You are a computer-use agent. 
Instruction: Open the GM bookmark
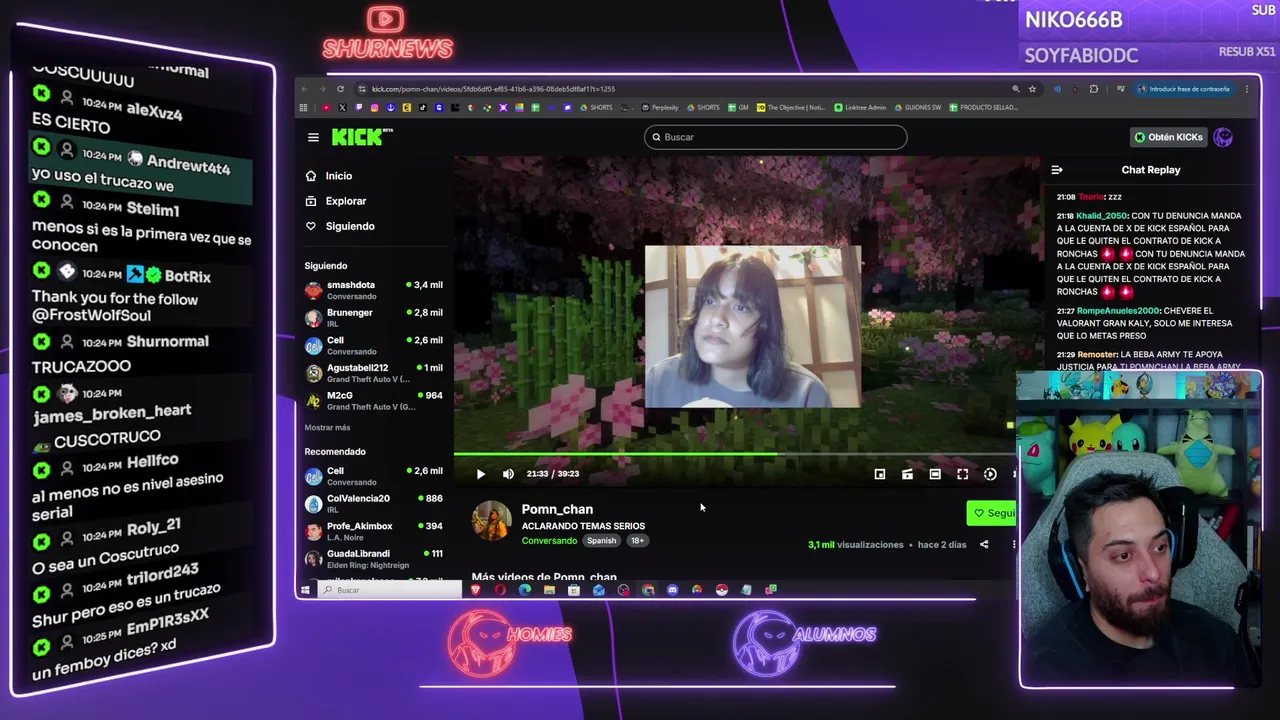(x=738, y=108)
